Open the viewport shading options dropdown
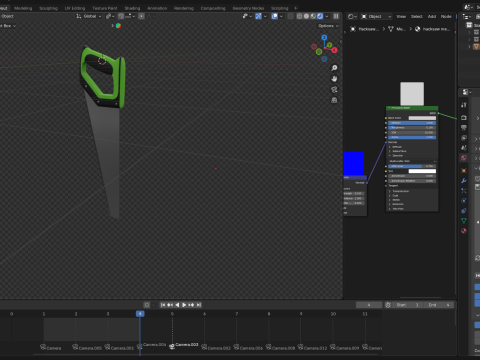Screen dimensions: 480x360 [x=327, y=16]
